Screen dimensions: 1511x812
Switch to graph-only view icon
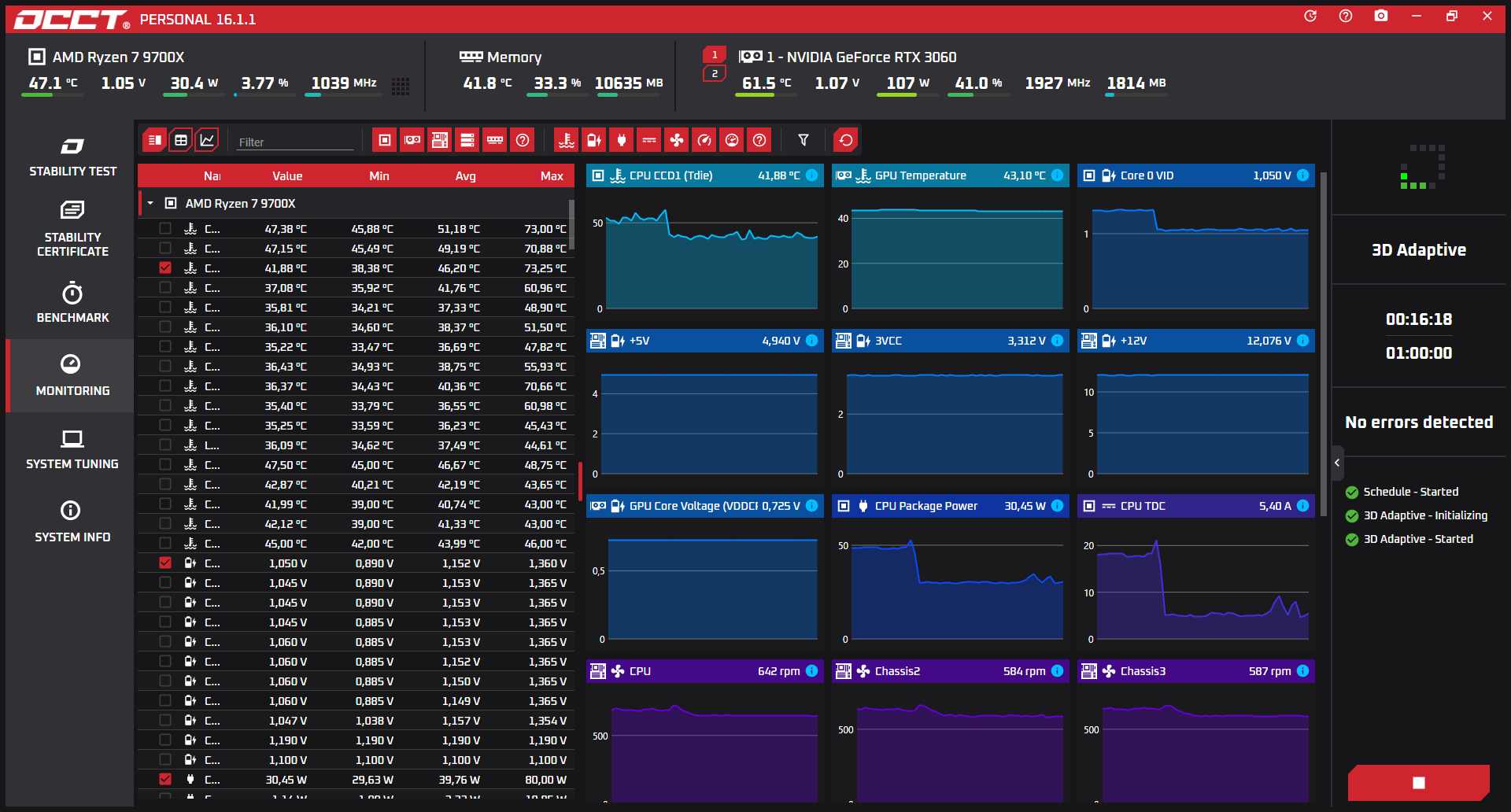(x=207, y=140)
